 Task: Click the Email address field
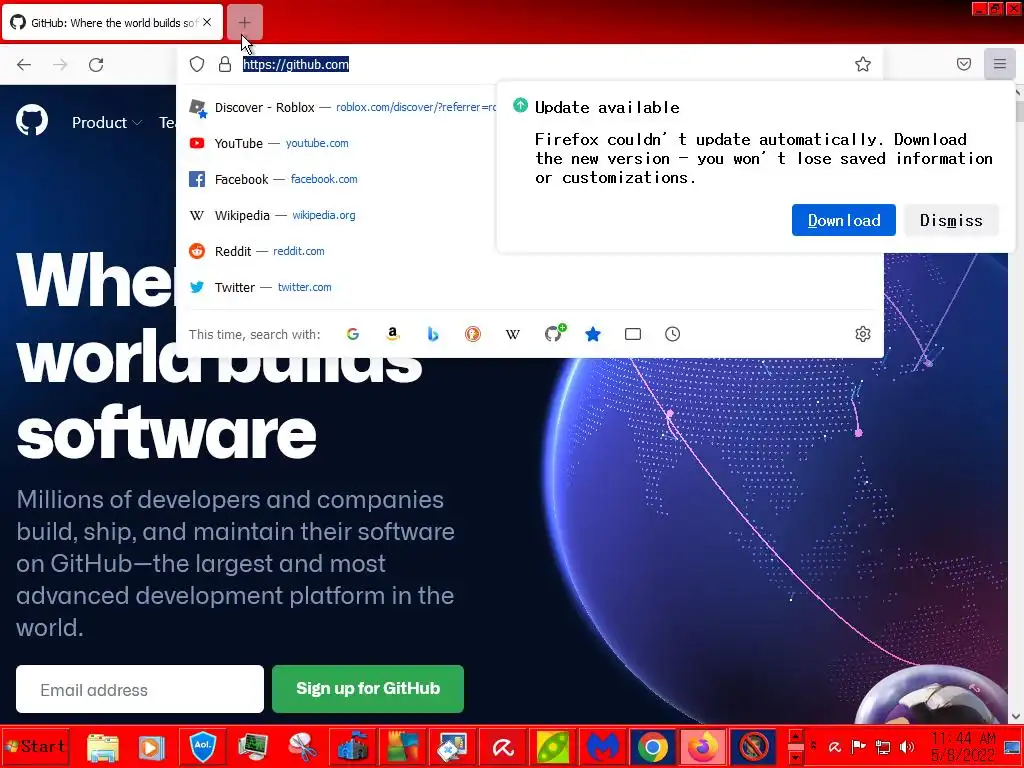click(x=140, y=689)
